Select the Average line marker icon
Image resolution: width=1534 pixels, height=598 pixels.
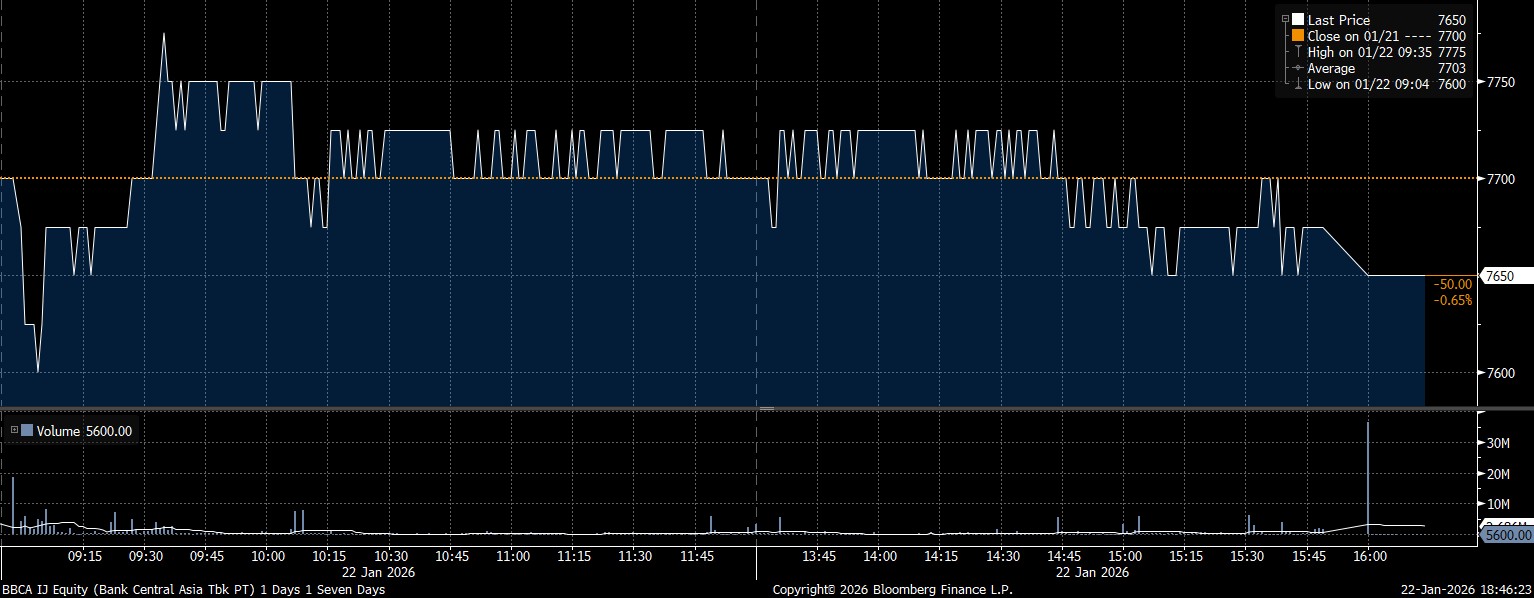click(x=1297, y=68)
